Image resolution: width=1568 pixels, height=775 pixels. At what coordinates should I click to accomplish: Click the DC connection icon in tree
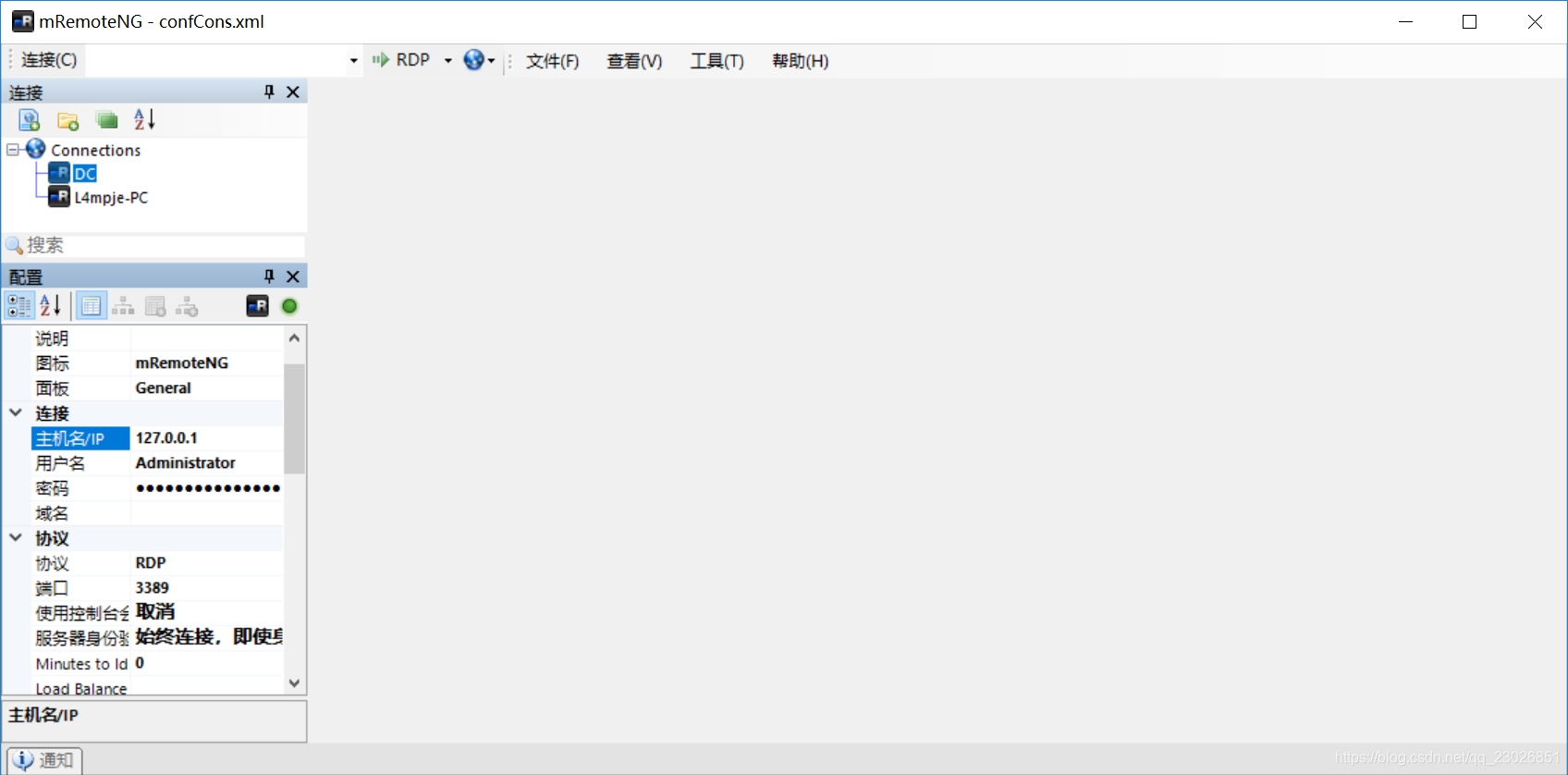coord(58,173)
